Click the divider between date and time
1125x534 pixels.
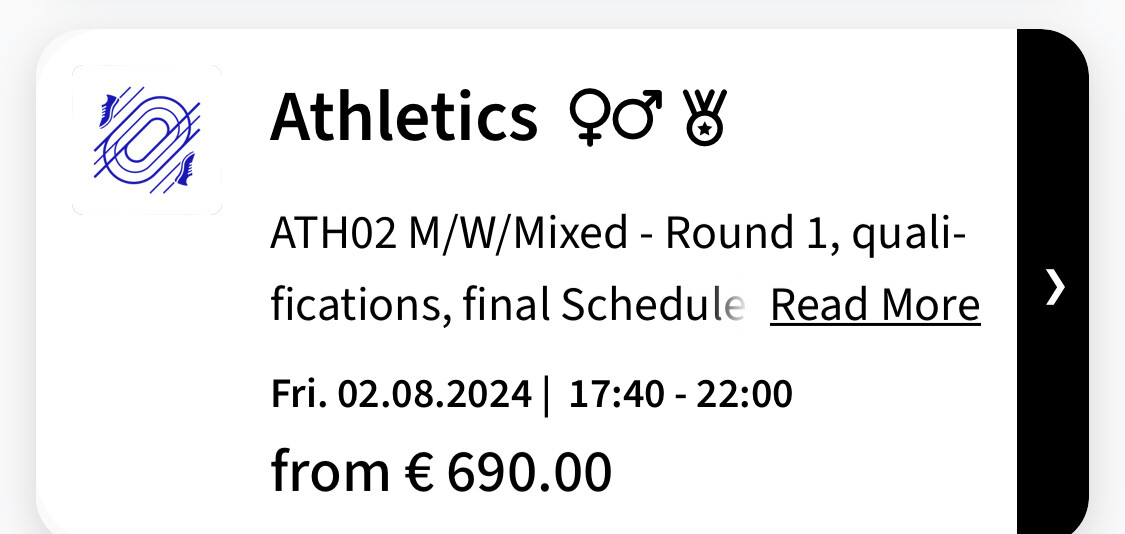click(547, 395)
